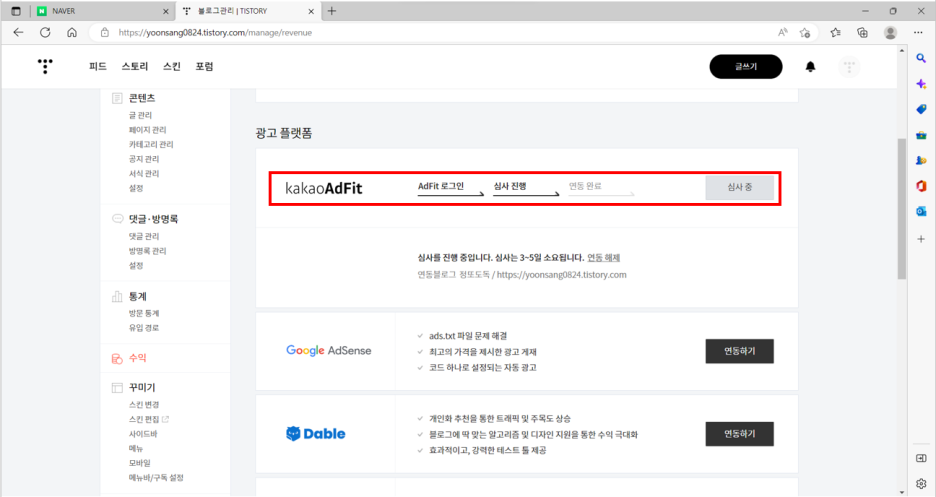Click the 댓글·방명록 section heading
The height and width of the screenshot is (497, 936).
[153, 219]
